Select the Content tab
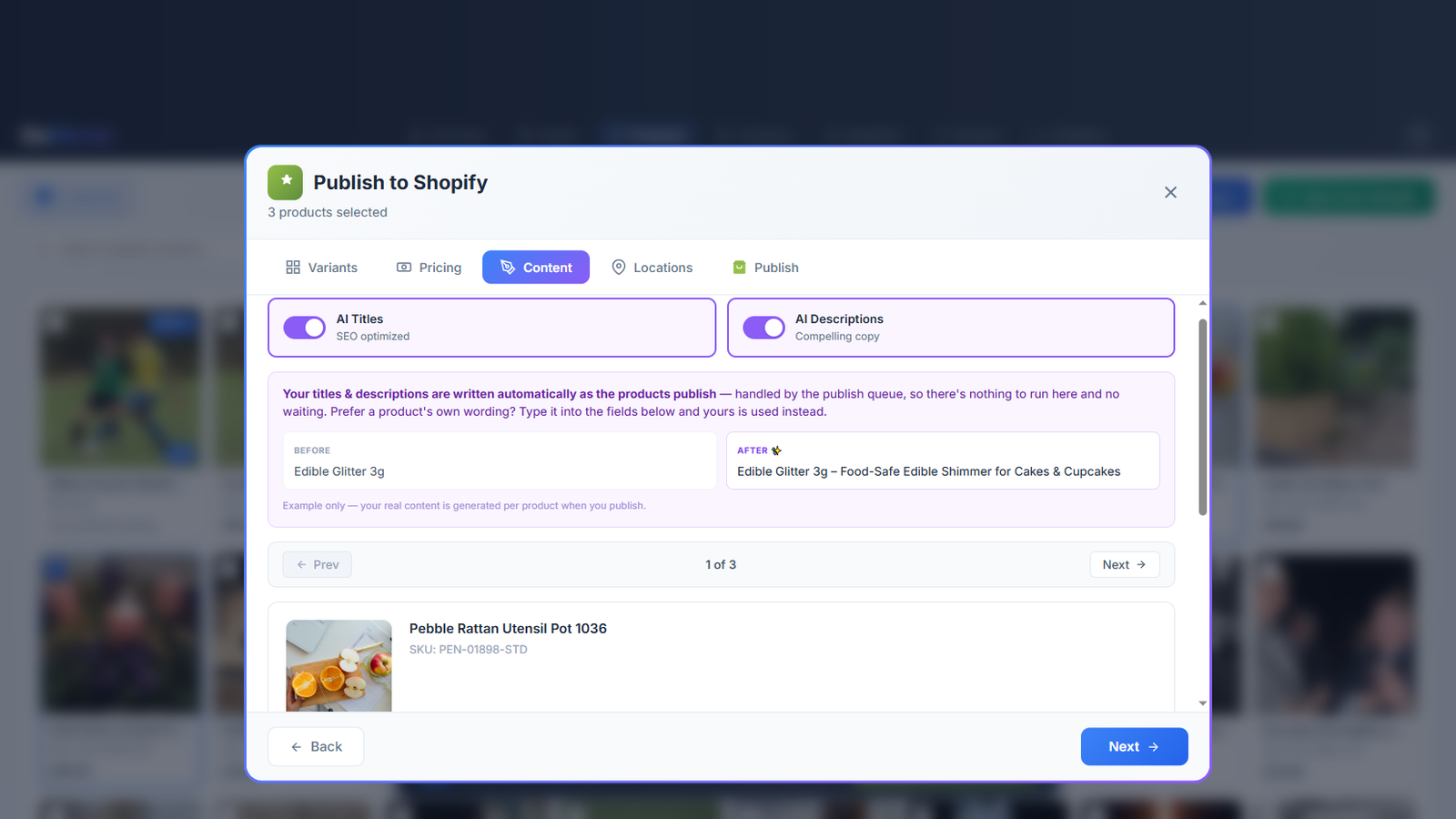Image resolution: width=1456 pixels, height=819 pixels. [536, 268]
